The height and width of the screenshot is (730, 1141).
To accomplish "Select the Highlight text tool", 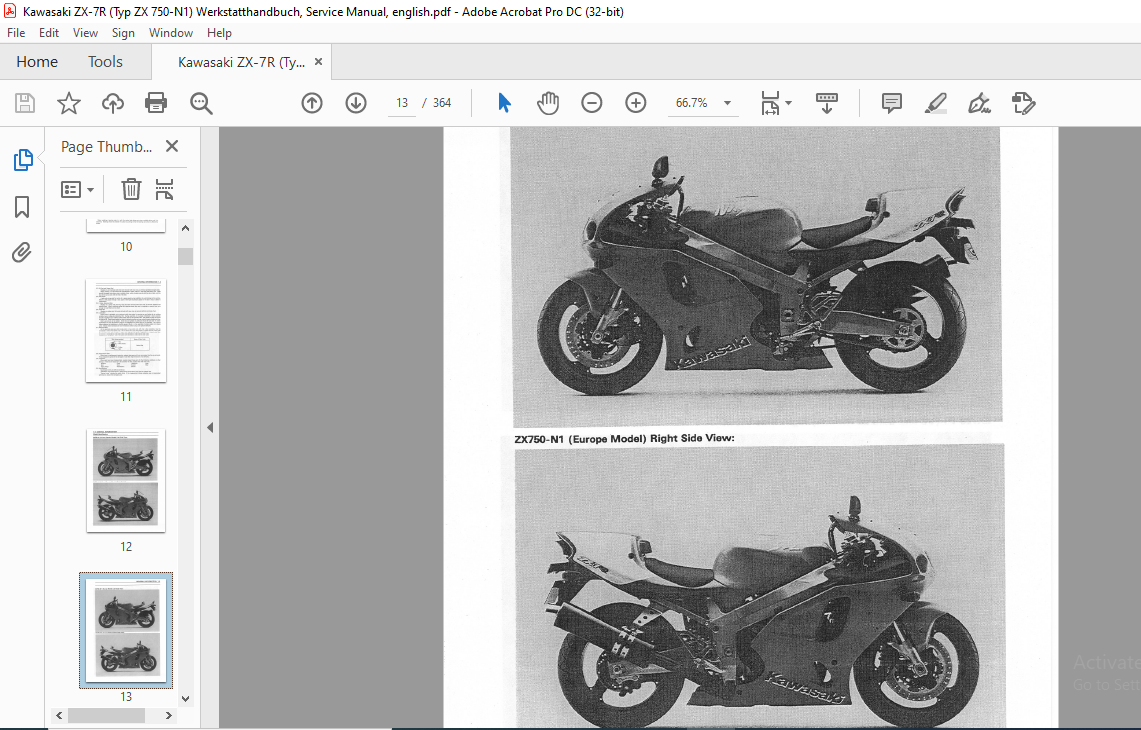I will 936,103.
